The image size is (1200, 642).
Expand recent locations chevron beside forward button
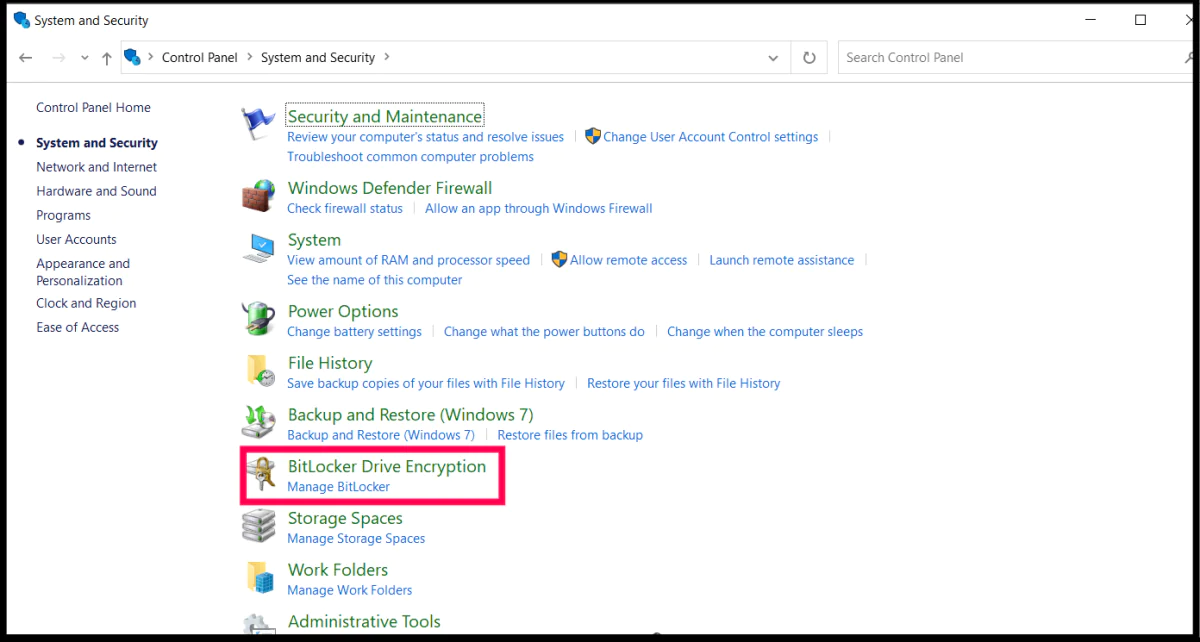[x=84, y=57]
